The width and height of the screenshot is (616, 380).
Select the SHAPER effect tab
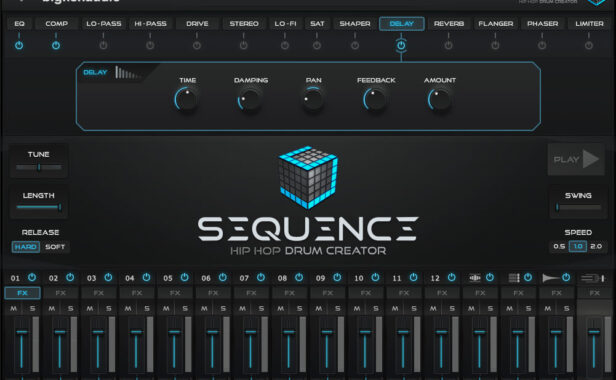(x=355, y=24)
